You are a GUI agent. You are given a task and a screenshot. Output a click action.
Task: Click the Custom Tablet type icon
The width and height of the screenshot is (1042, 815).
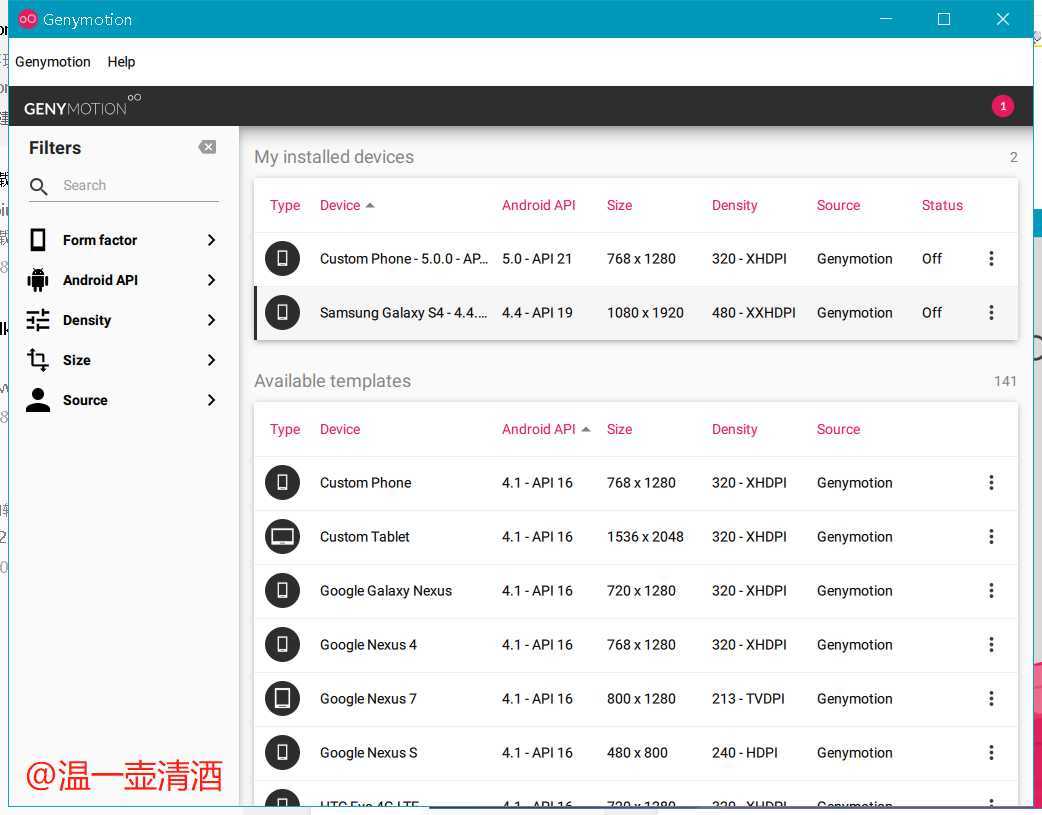282,536
